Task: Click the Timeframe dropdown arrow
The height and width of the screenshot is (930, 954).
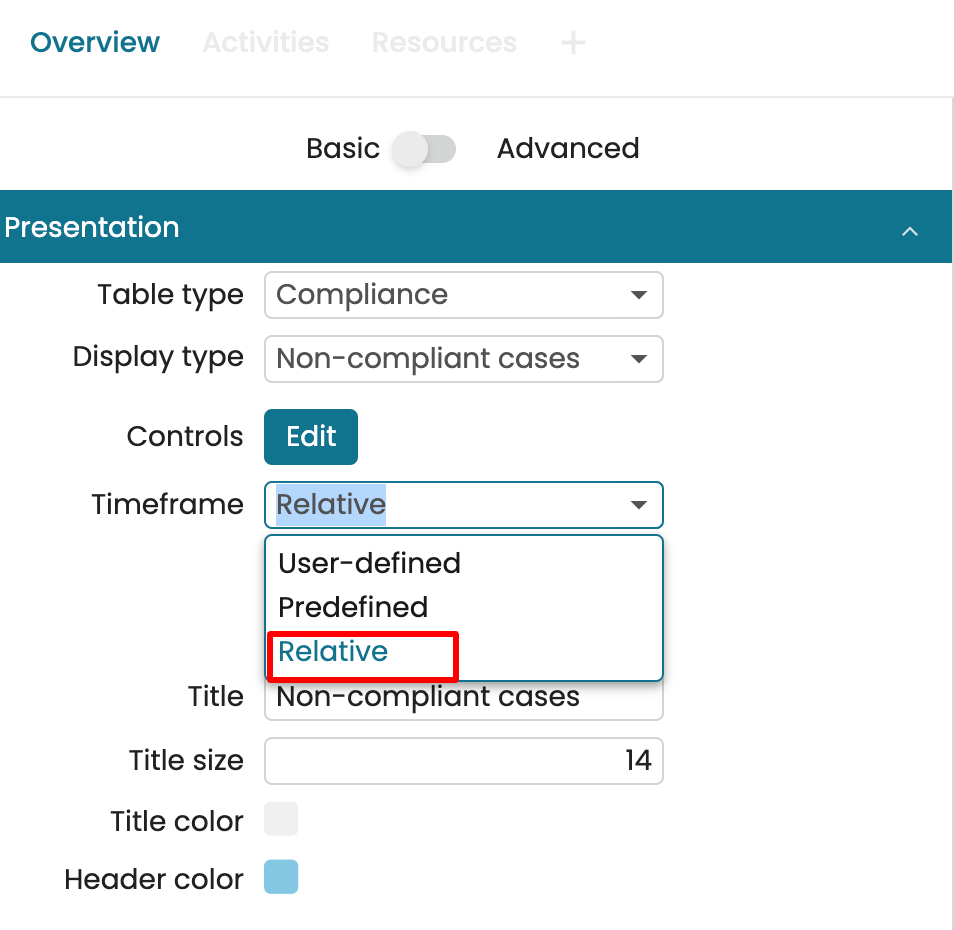Action: click(x=639, y=505)
